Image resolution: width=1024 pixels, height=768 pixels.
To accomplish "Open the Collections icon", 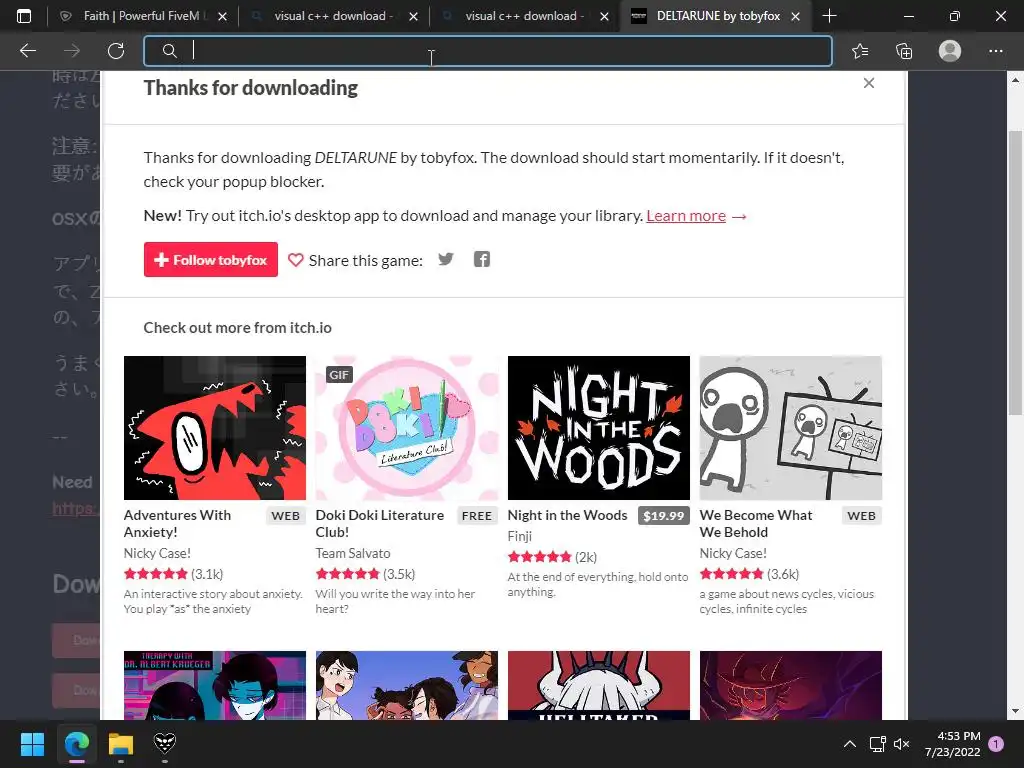I will pos(904,50).
